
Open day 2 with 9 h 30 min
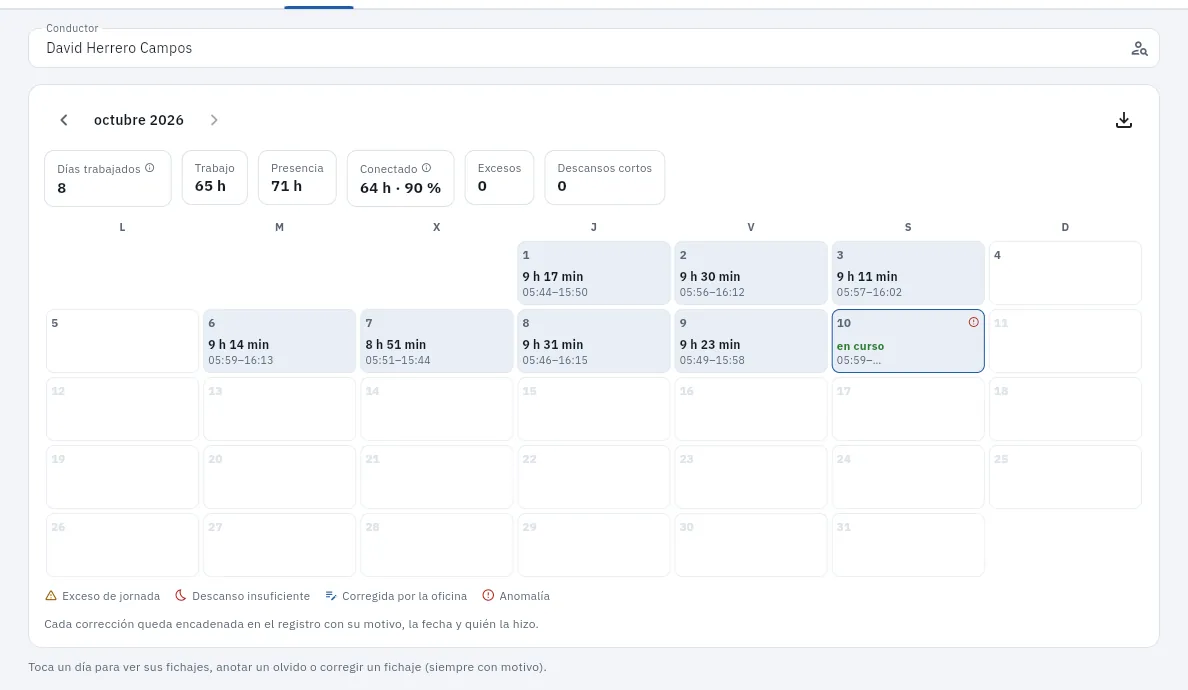(751, 273)
